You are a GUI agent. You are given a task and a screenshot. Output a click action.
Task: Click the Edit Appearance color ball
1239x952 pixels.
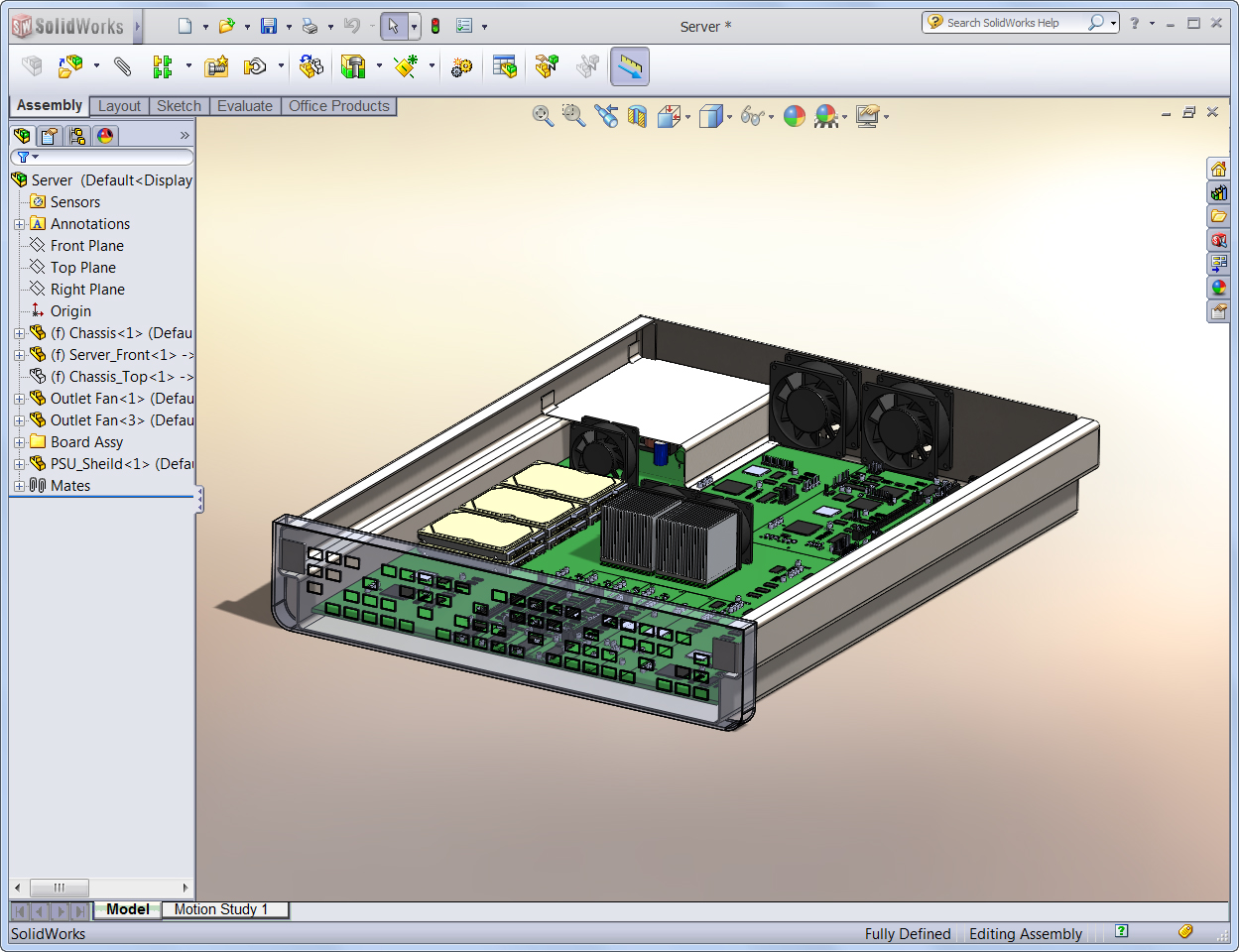pyautogui.click(x=795, y=116)
